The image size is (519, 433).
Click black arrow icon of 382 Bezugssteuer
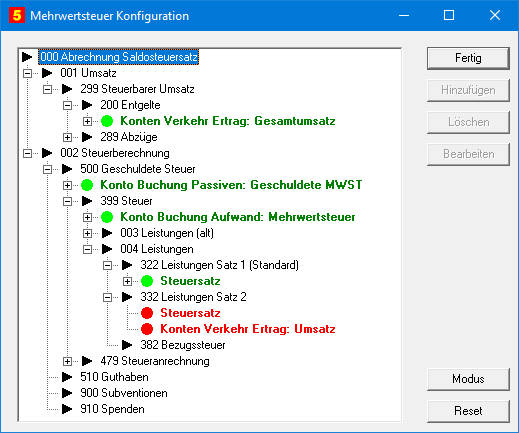point(127,345)
